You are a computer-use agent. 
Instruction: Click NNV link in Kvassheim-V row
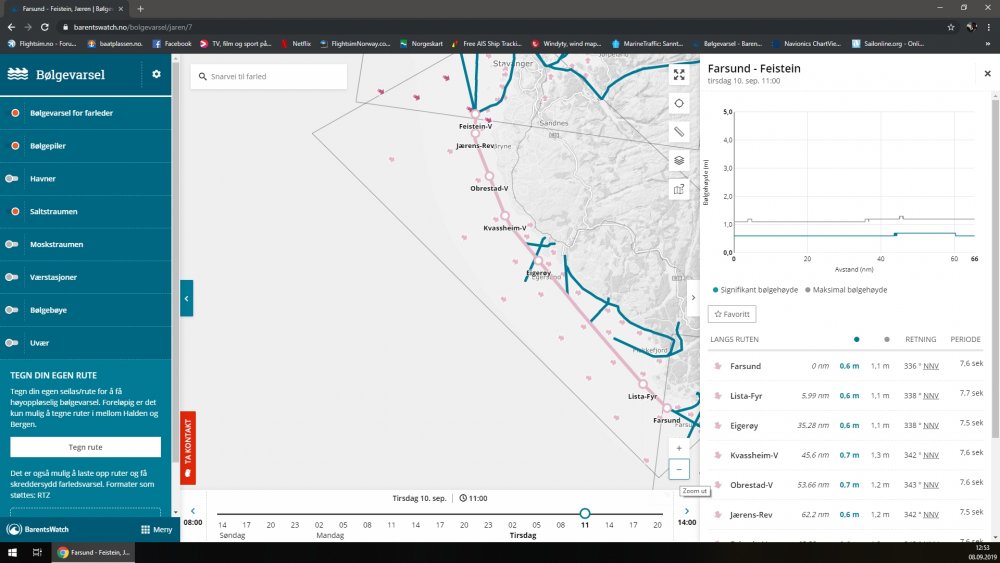930,455
